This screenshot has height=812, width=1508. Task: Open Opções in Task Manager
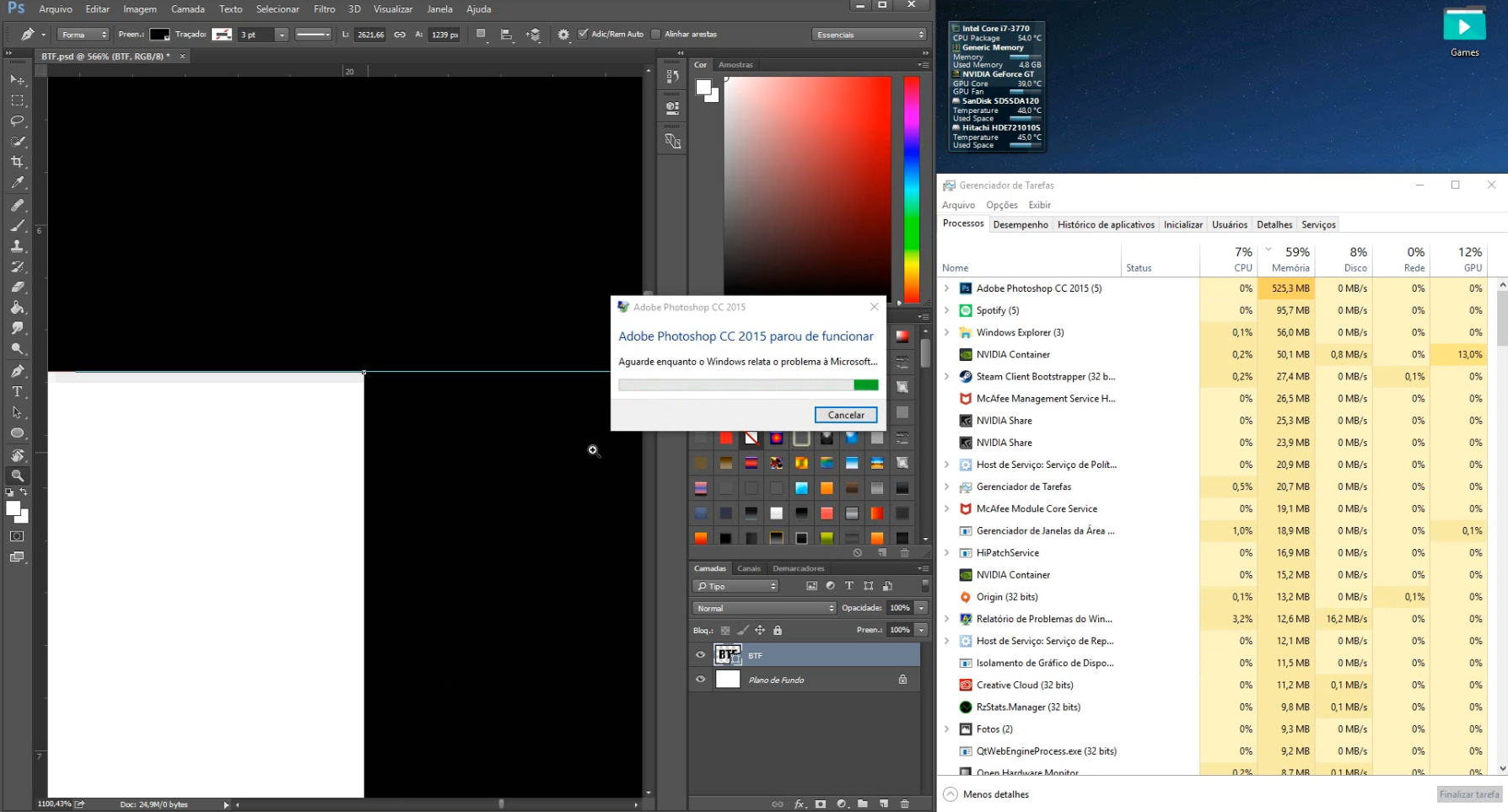point(1002,205)
